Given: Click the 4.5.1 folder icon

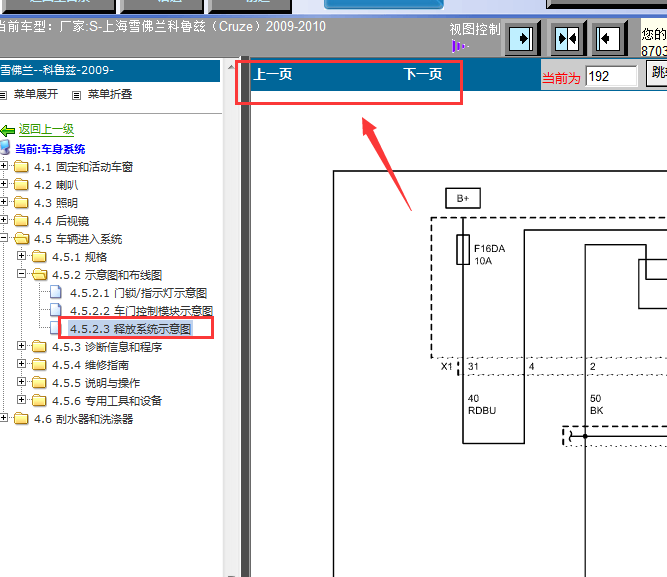Looking at the screenshot, I should coord(39,256).
